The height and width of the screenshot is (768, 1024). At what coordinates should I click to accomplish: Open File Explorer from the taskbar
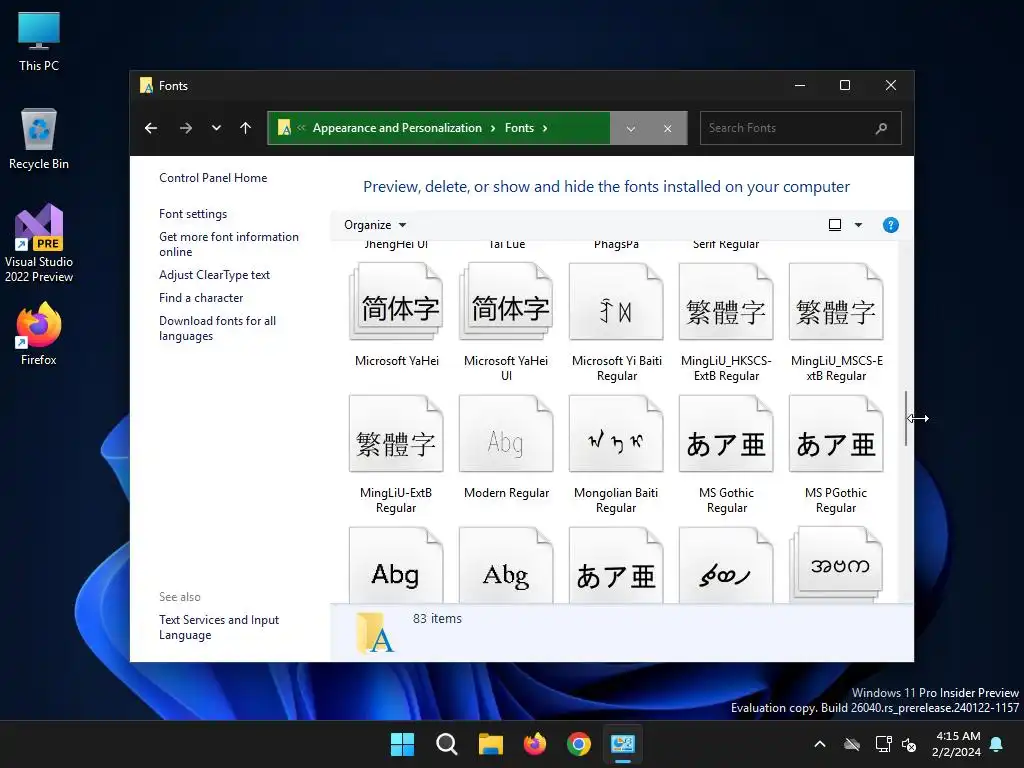(x=490, y=744)
